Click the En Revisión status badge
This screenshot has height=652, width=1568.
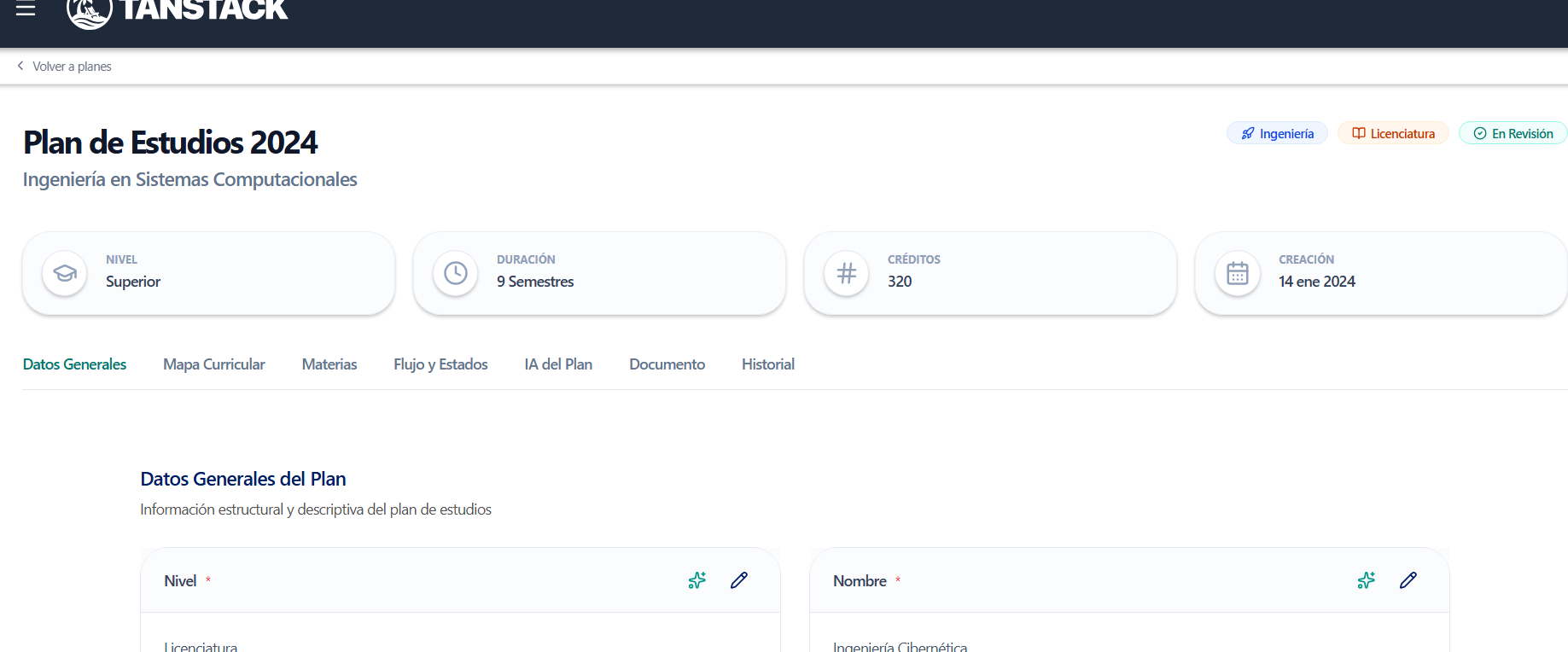tap(1513, 134)
